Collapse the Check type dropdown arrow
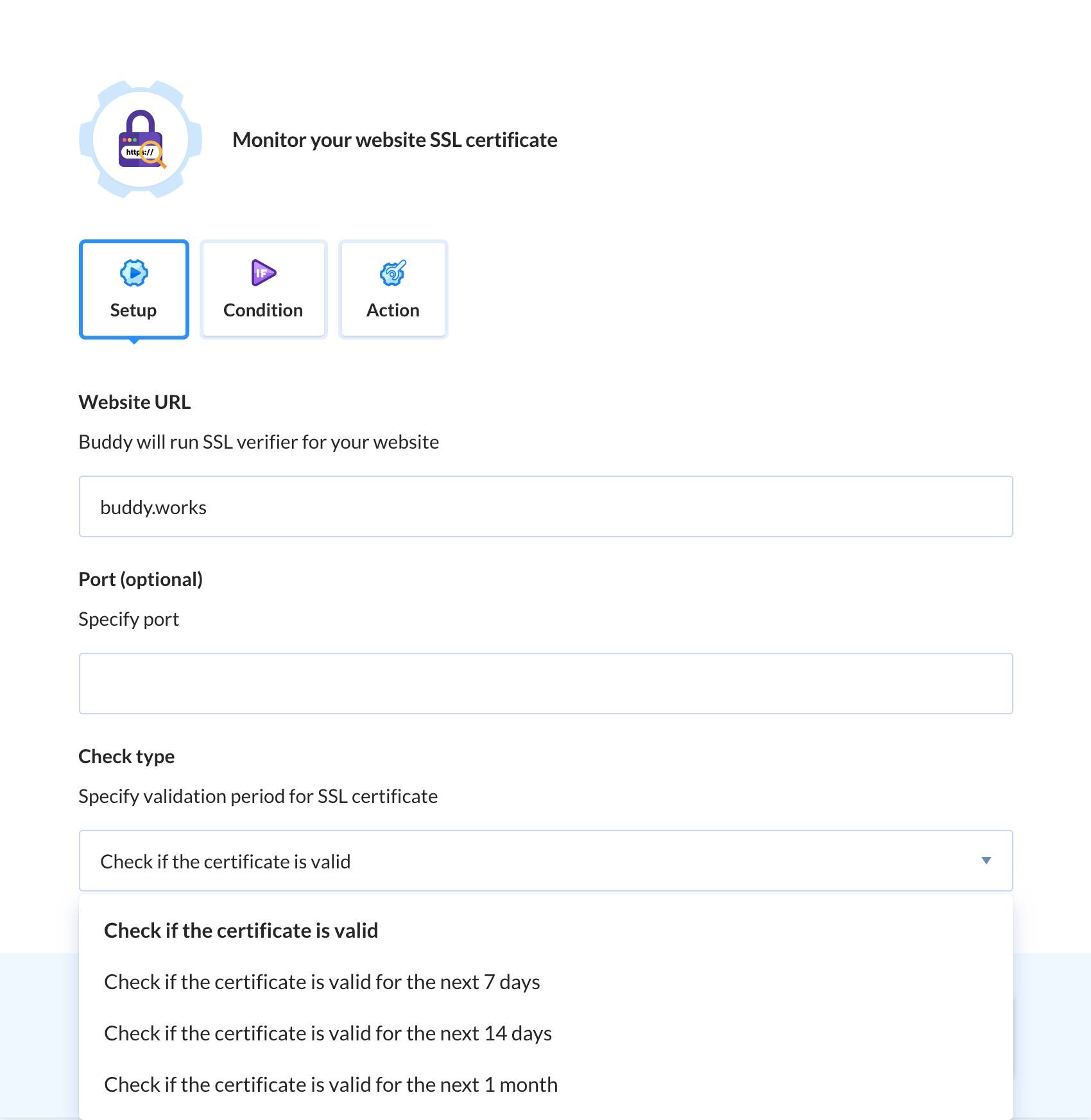1091x1120 pixels. coord(986,861)
